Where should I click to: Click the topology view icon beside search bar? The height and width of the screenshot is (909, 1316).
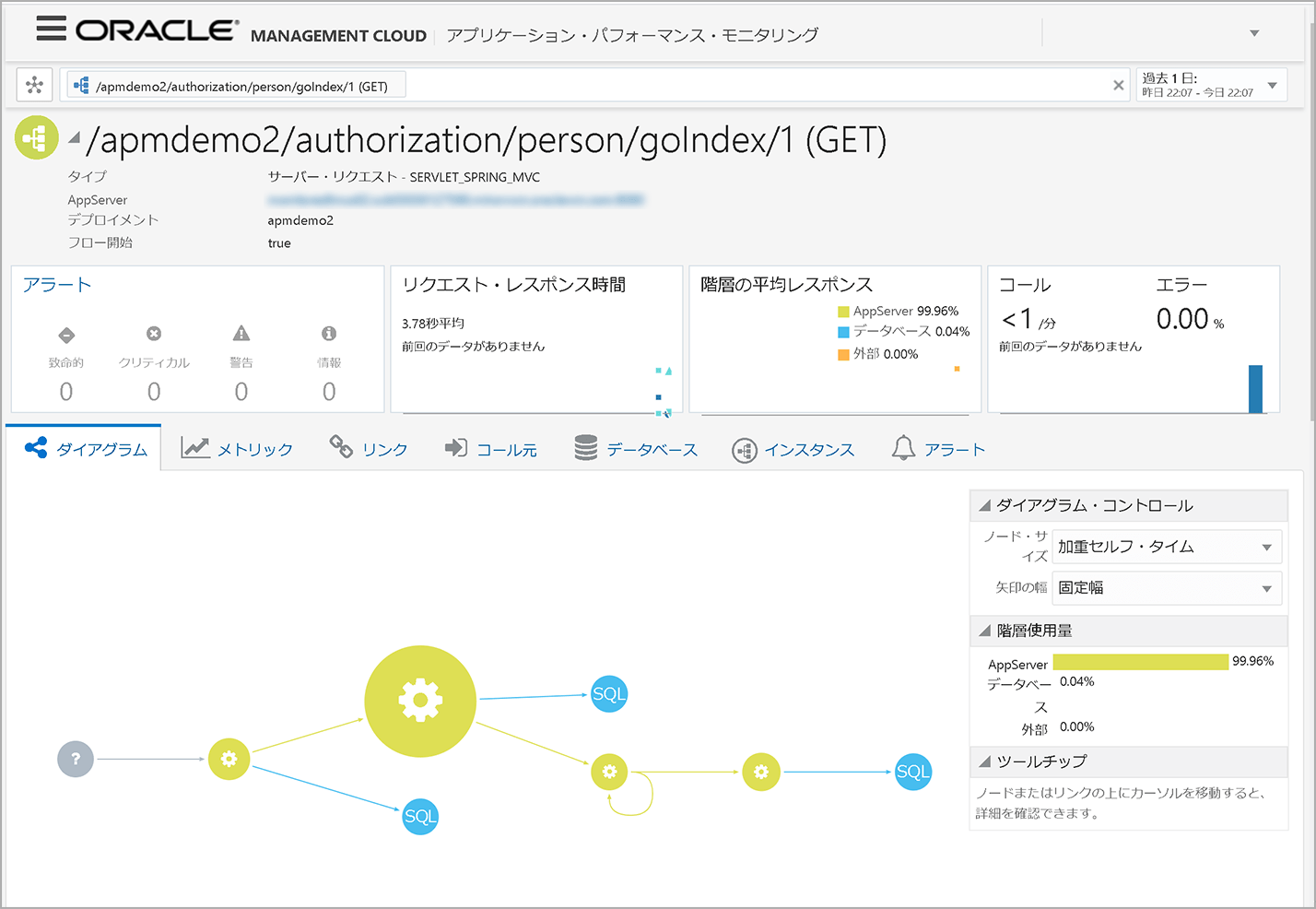click(x=34, y=86)
